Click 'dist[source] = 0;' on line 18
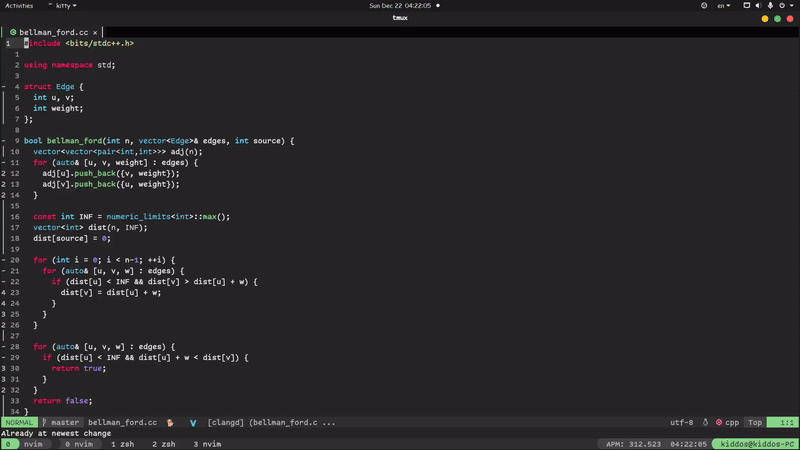 click(x=72, y=238)
